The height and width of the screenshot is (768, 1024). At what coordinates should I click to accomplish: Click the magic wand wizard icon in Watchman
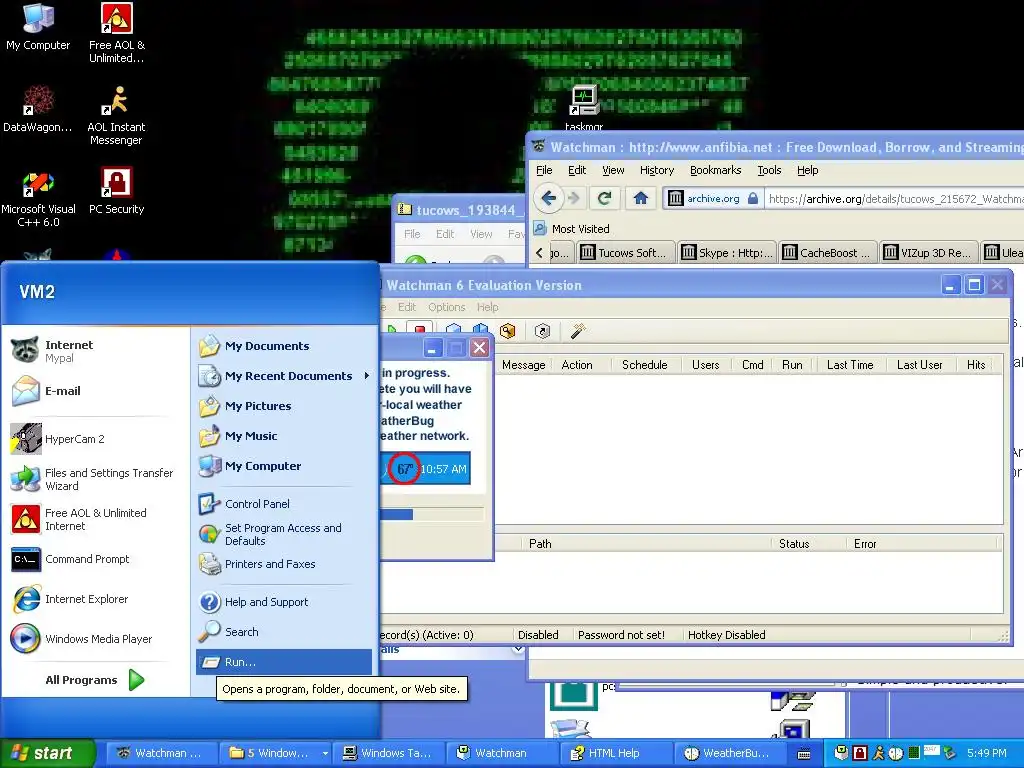(x=577, y=331)
